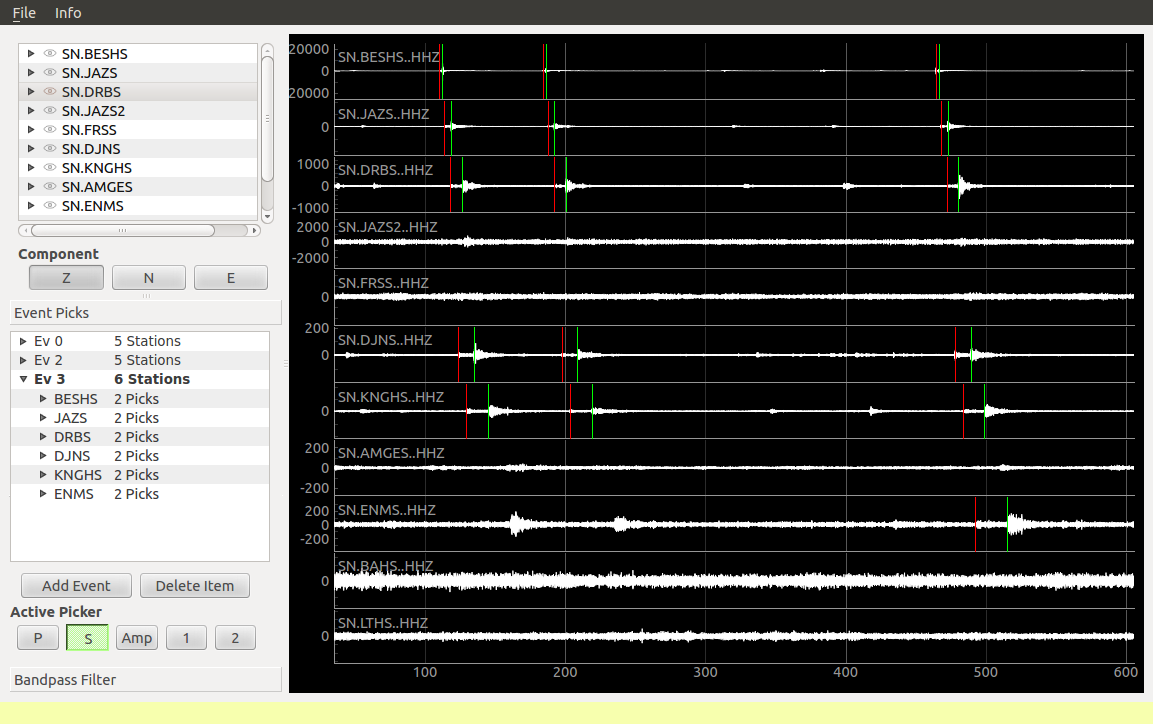
Task: Click the Delete Item button
Action: click(x=195, y=586)
